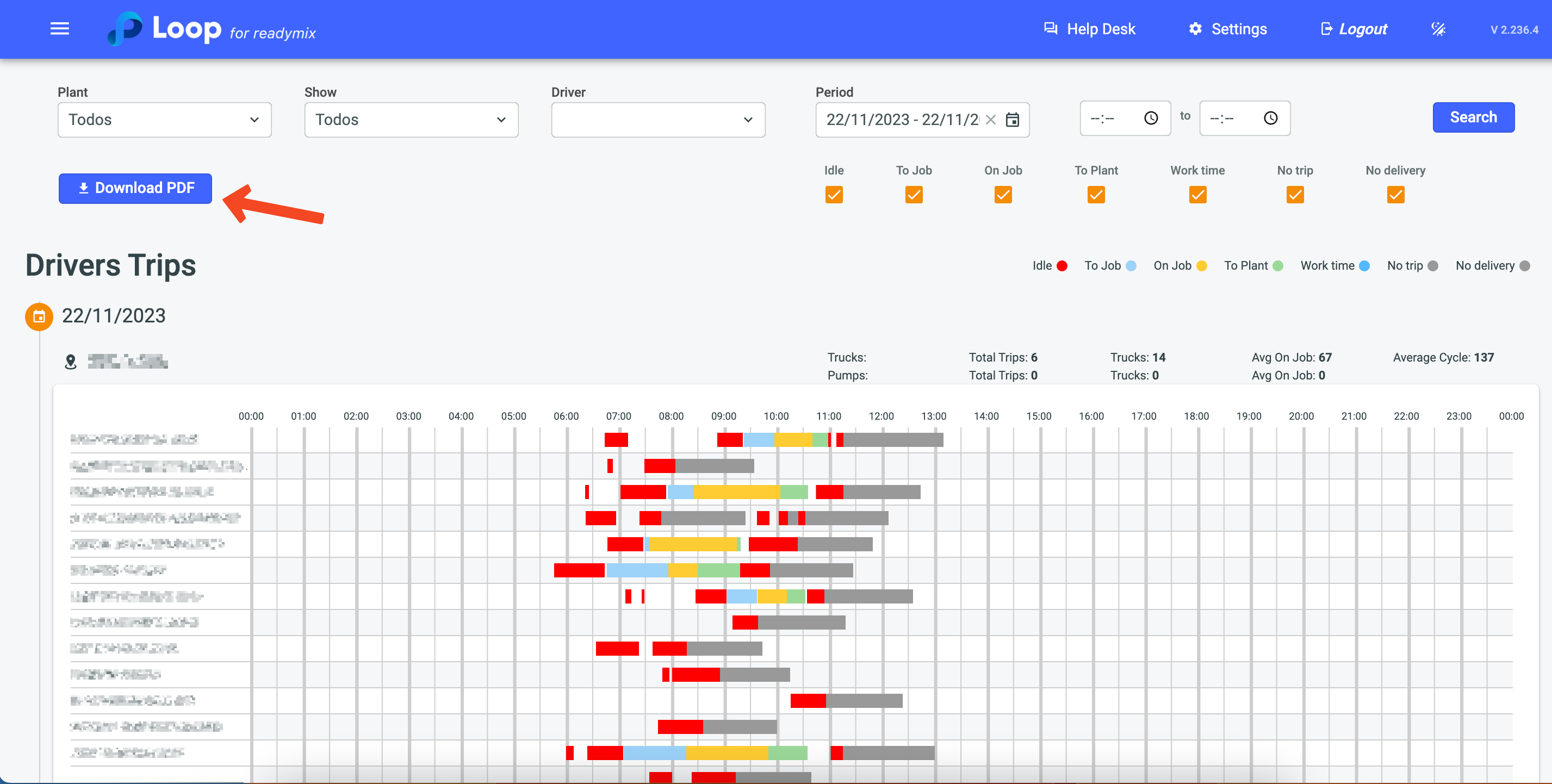This screenshot has width=1552, height=784.
Task: Click the orange calendar date marker icon
Action: pyautogui.click(x=39, y=317)
